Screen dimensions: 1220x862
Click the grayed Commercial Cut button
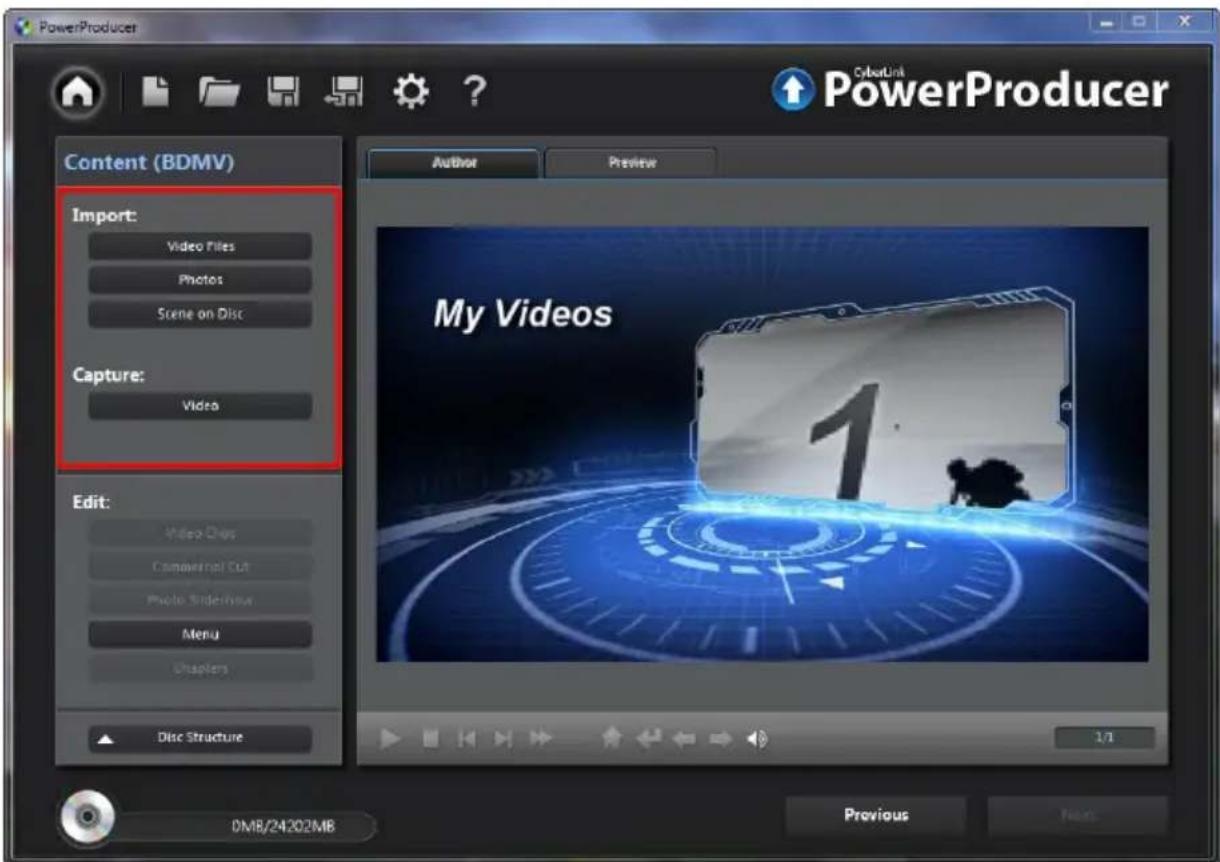200,567
